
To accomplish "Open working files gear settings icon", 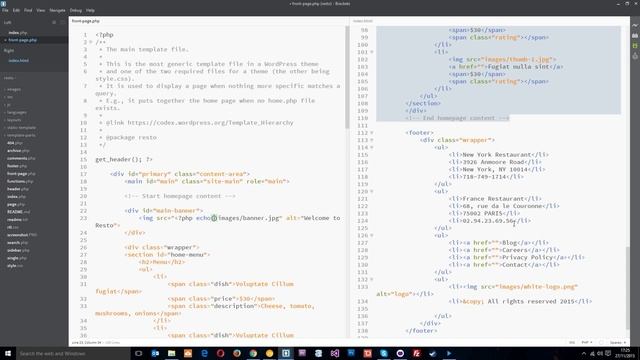I will pos(54,22).
